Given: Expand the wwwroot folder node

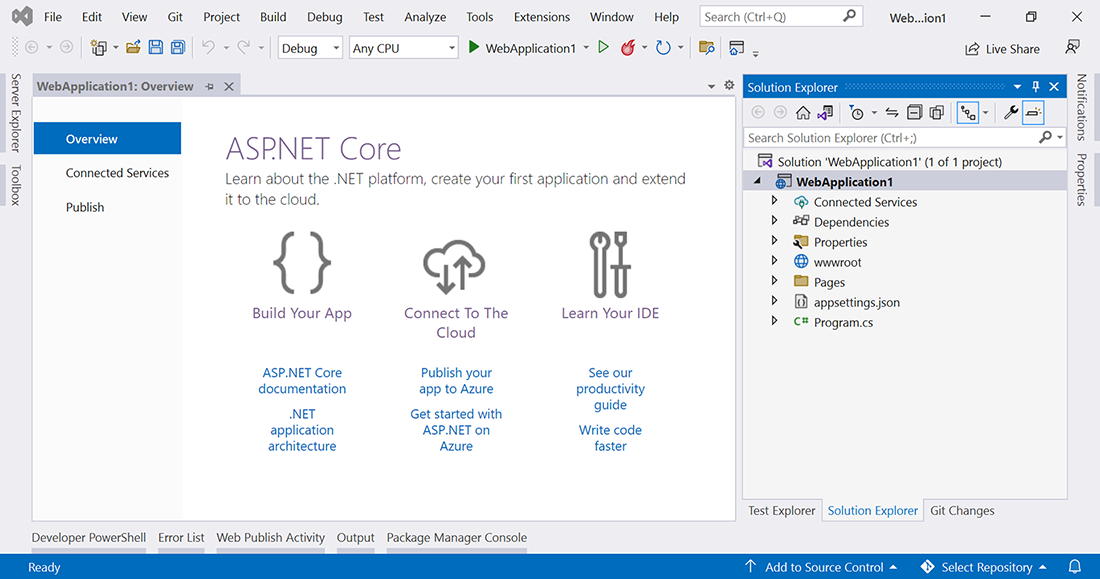Looking at the screenshot, I should pyautogui.click(x=774, y=260).
